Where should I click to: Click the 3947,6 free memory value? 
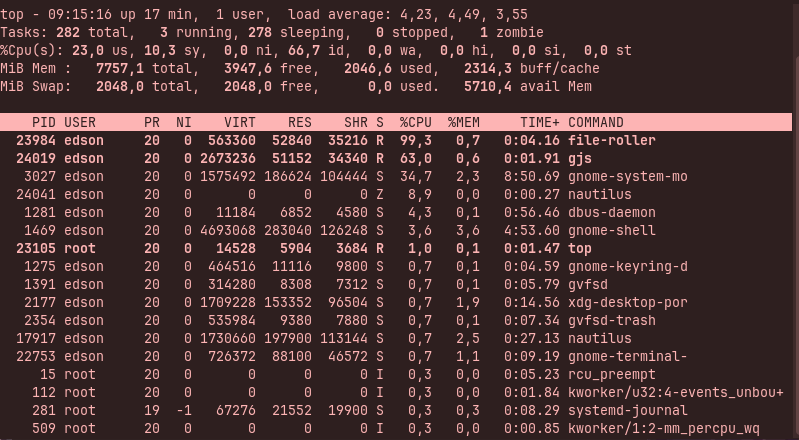[248, 68]
